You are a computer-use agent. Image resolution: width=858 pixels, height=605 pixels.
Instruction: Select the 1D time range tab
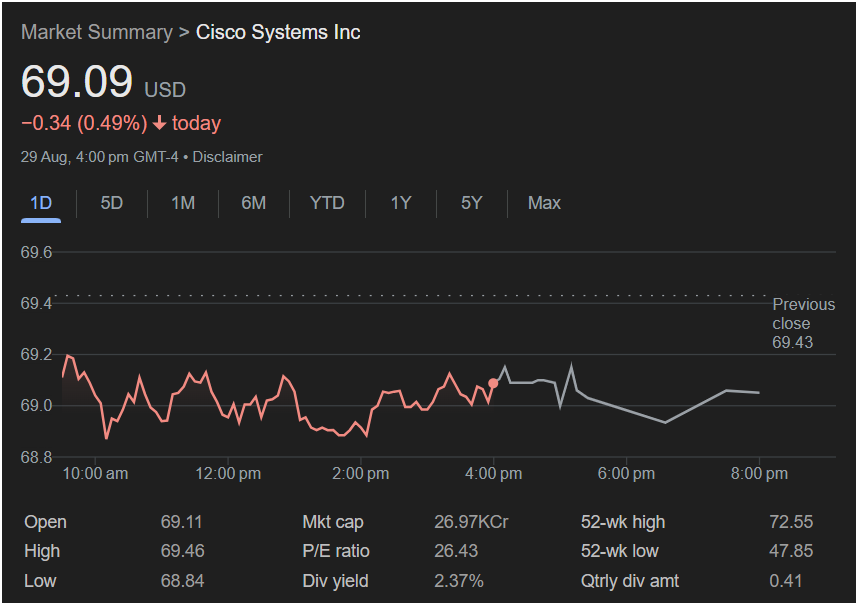[41, 203]
